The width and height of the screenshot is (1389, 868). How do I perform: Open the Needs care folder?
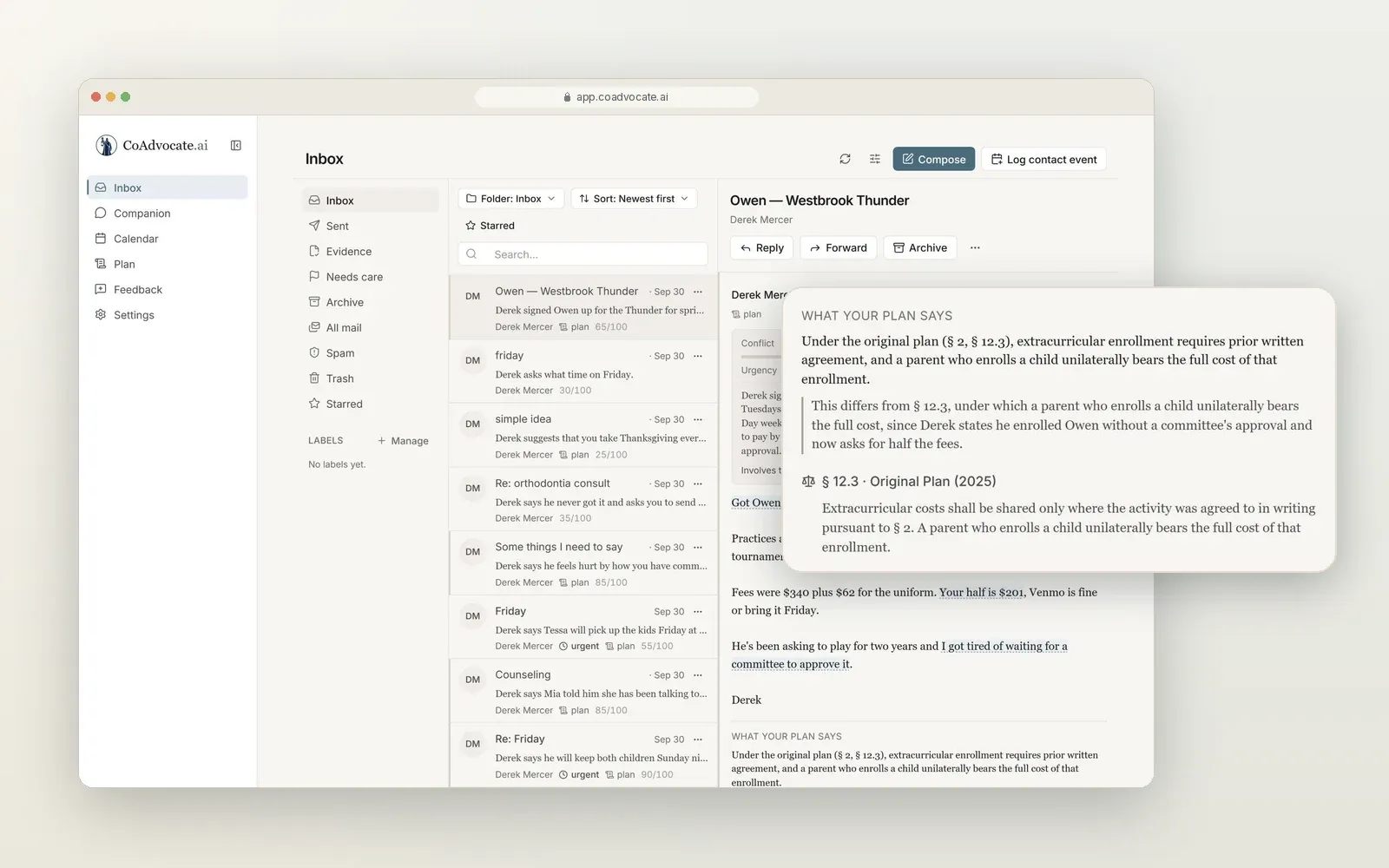click(x=371, y=277)
